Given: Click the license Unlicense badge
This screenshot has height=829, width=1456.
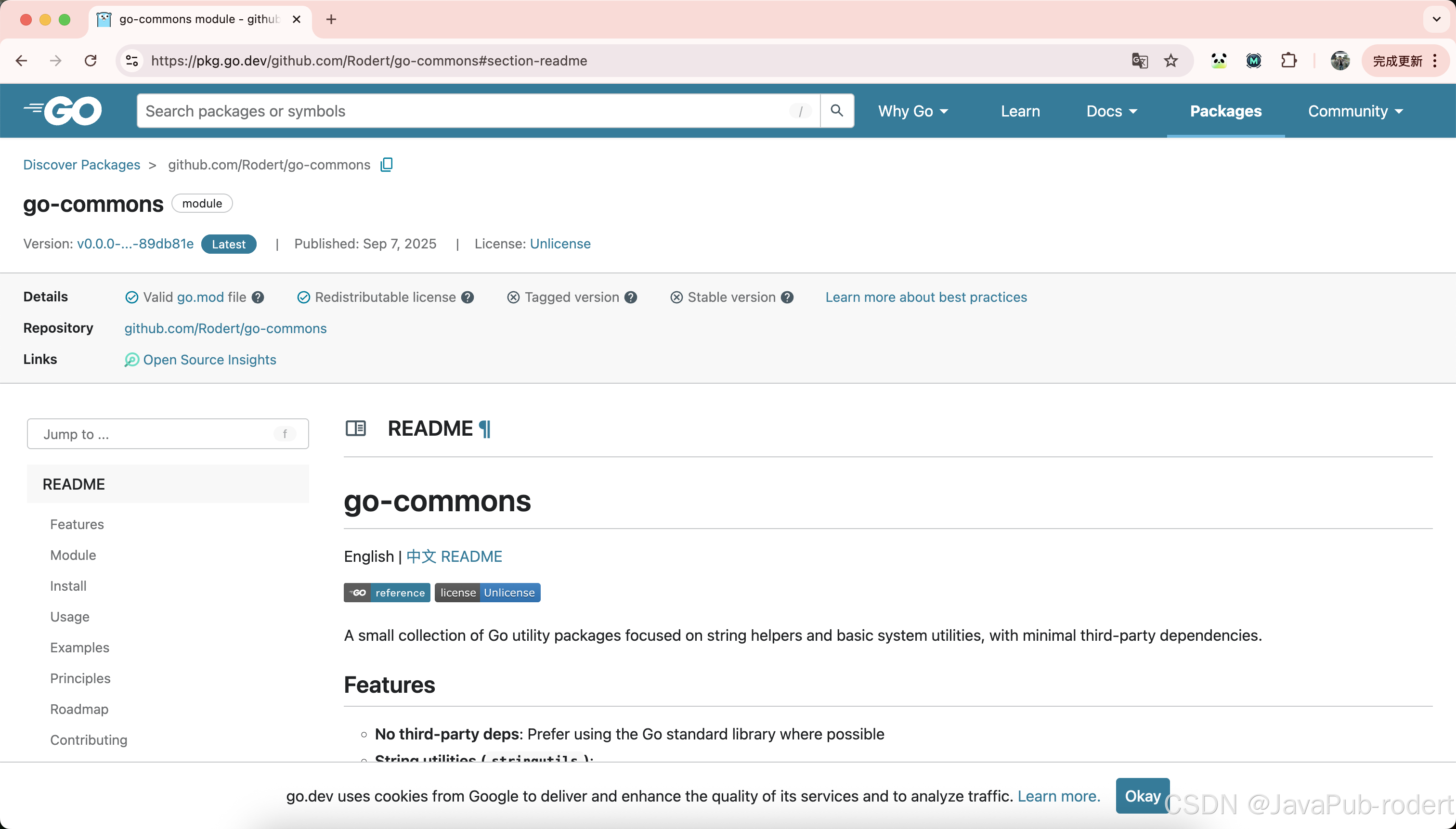Looking at the screenshot, I should pos(487,593).
